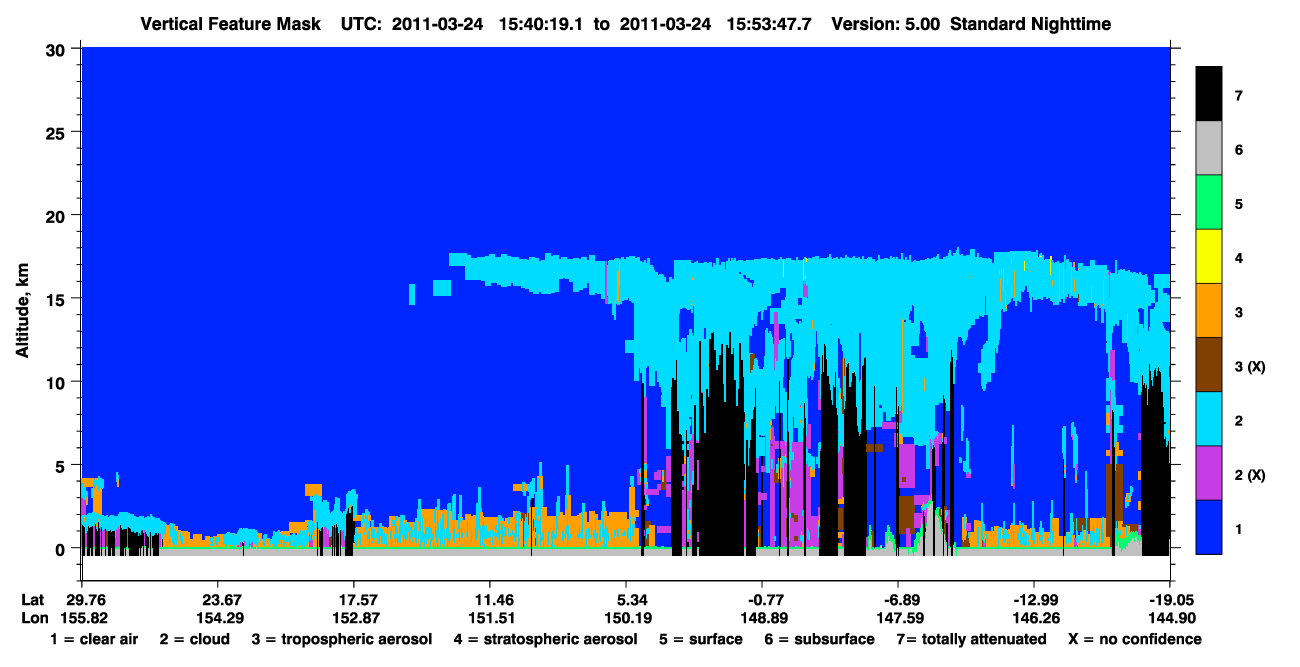Click the colorbar label '2 (X)'
This screenshot has height=667, width=1300.
[1249, 474]
